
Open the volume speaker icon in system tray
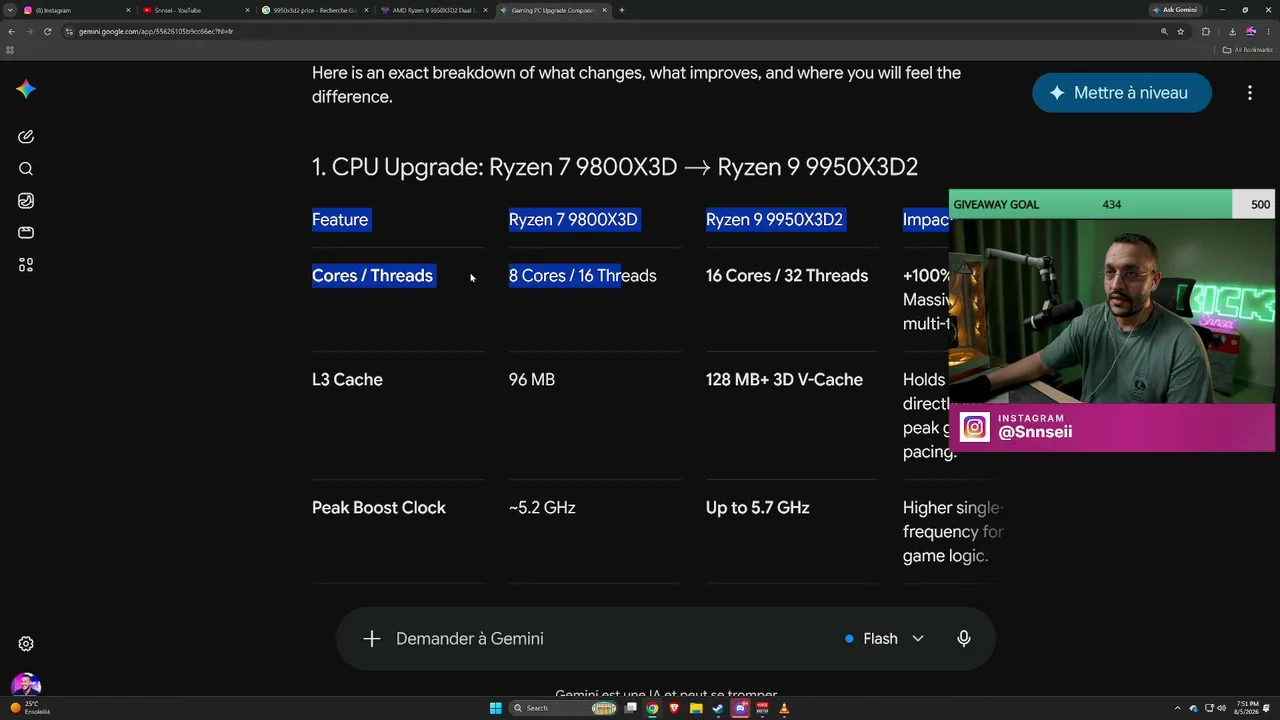click(x=1222, y=708)
